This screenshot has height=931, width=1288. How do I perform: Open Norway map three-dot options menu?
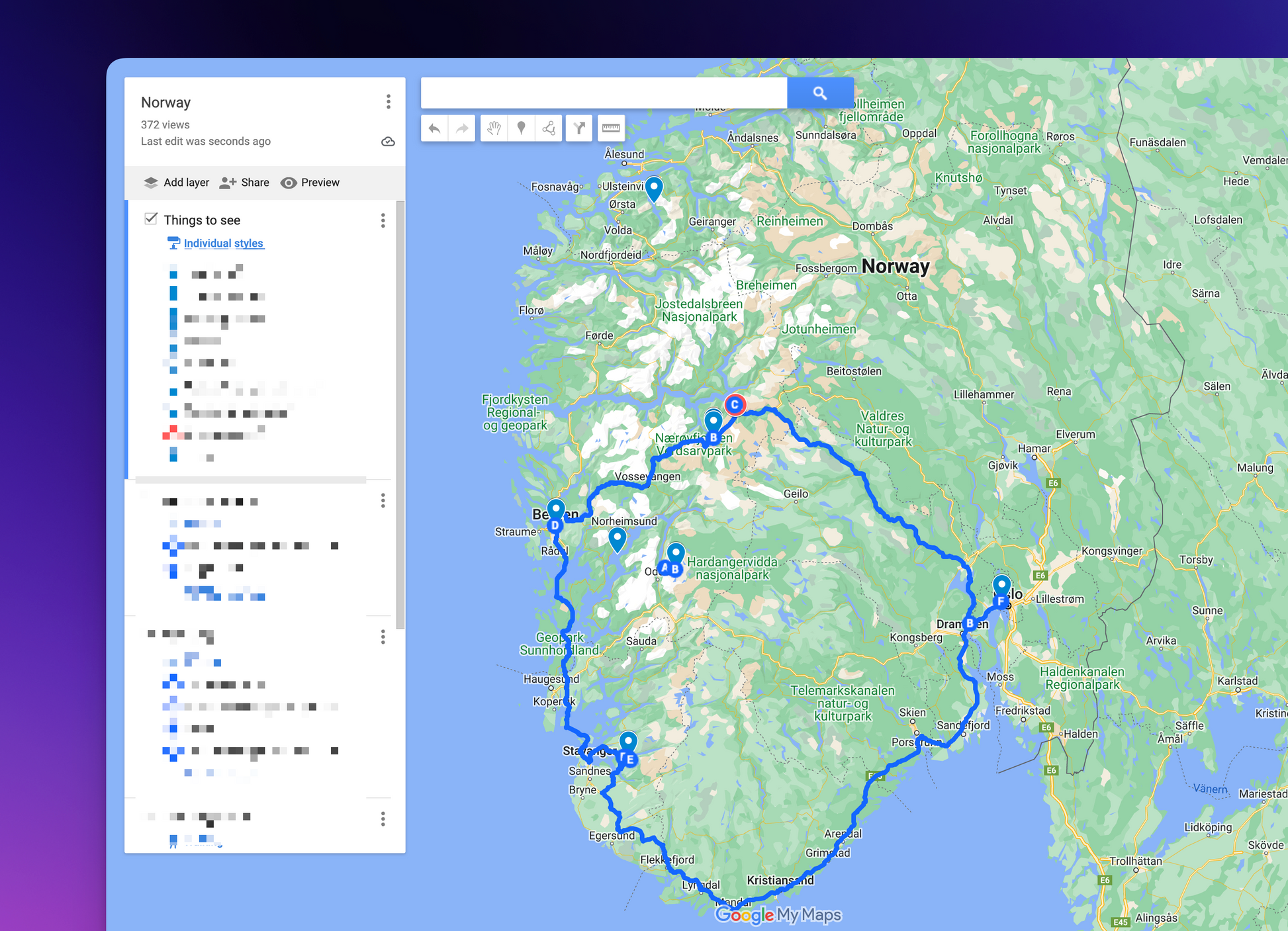coord(389,102)
